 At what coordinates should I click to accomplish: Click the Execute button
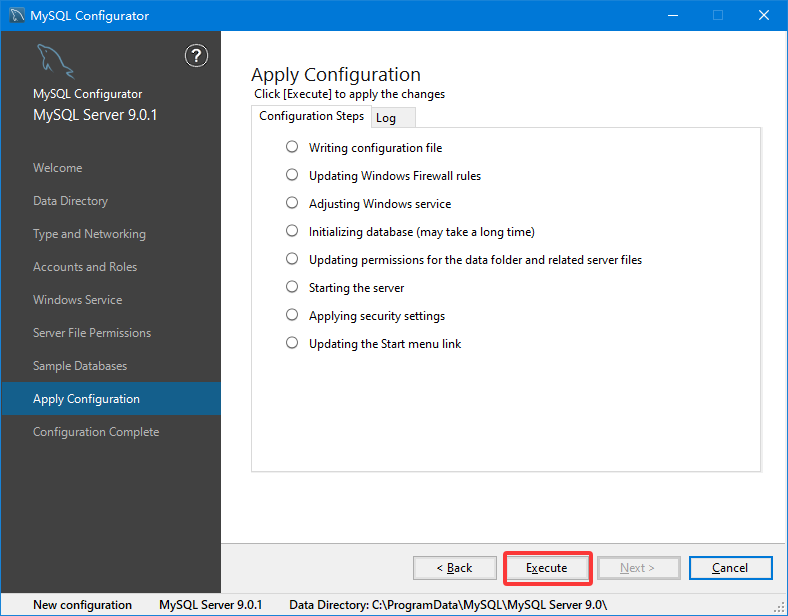coord(547,568)
